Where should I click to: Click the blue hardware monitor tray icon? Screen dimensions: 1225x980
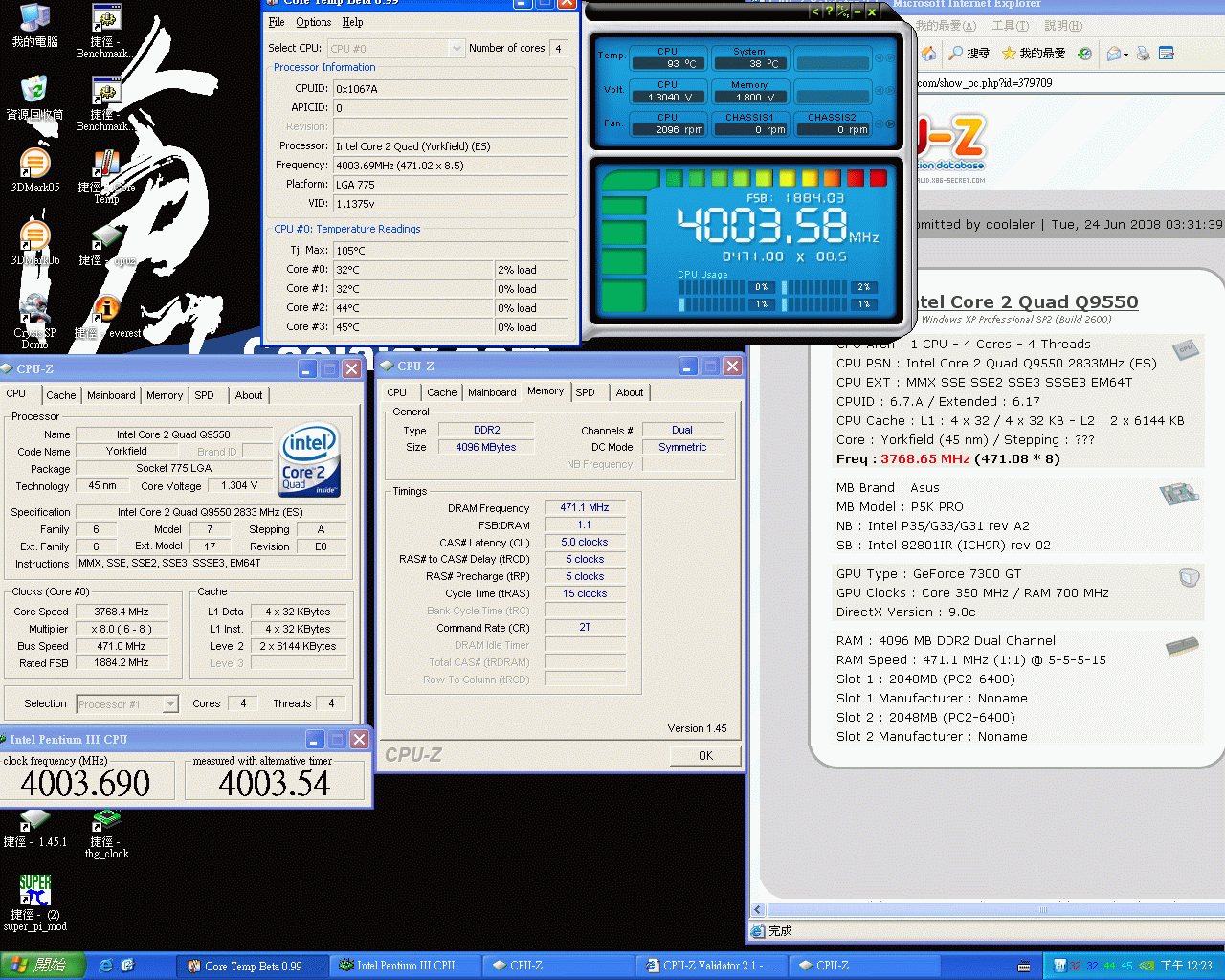point(1059,966)
